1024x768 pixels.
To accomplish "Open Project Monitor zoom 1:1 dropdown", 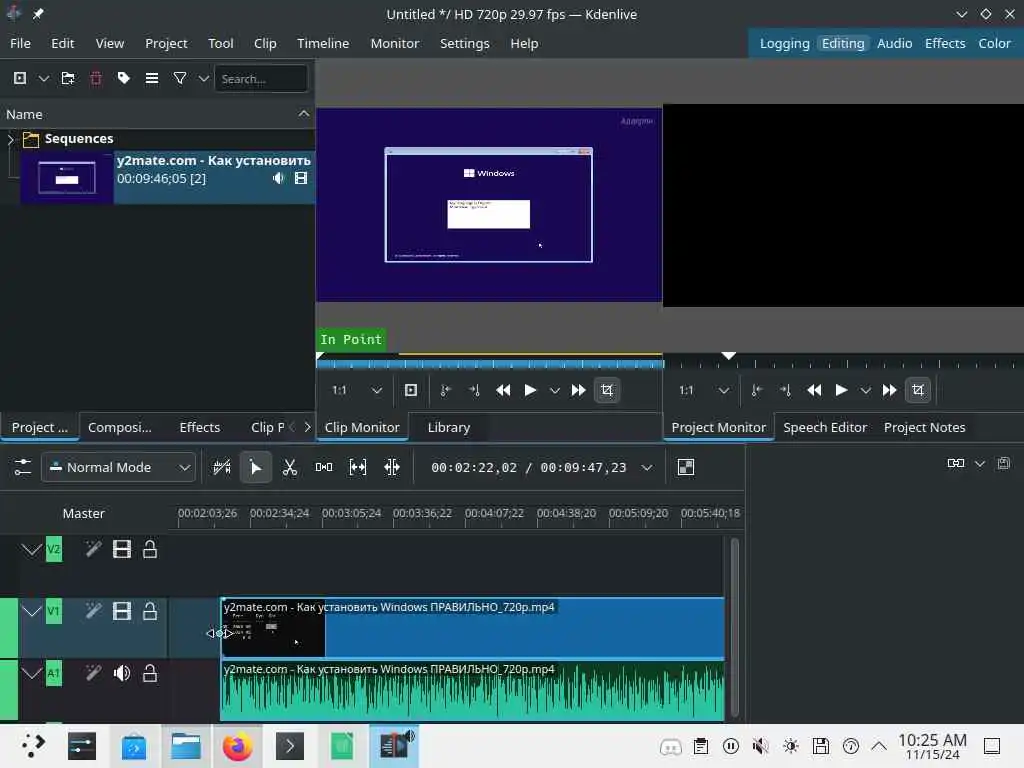I will pos(703,391).
